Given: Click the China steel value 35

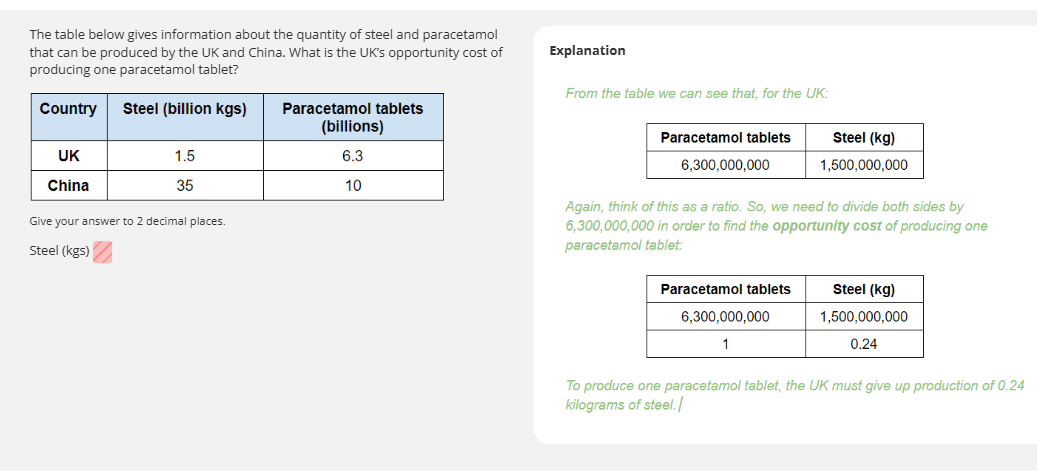Looking at the screenshot, I should tap(185, 186).
